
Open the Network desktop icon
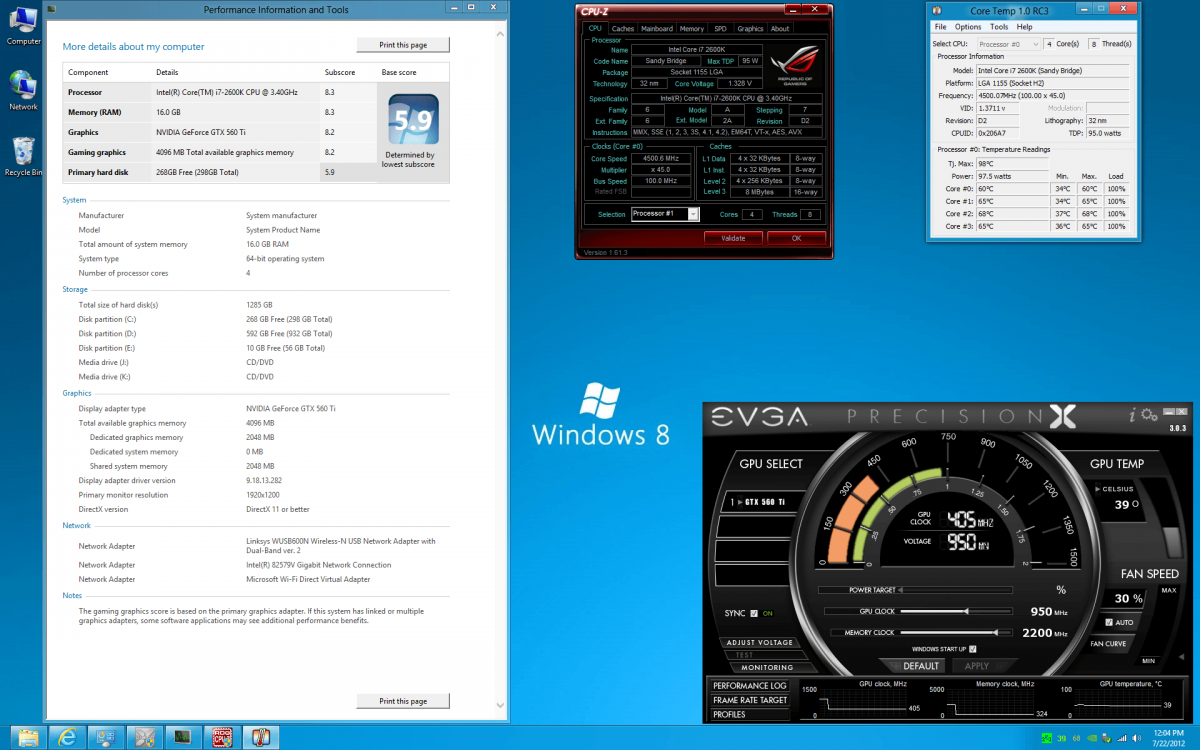tap(23, 88)
